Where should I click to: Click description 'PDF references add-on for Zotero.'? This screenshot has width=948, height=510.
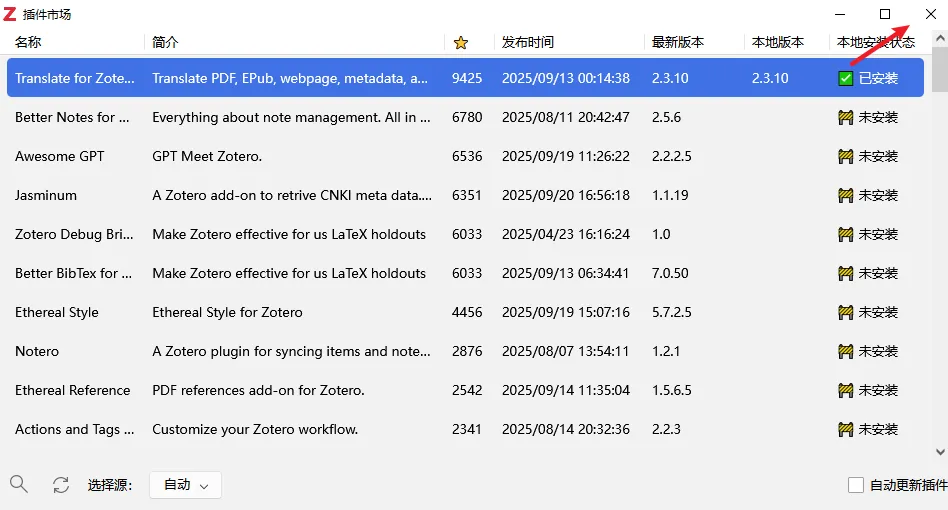(258, 390)
